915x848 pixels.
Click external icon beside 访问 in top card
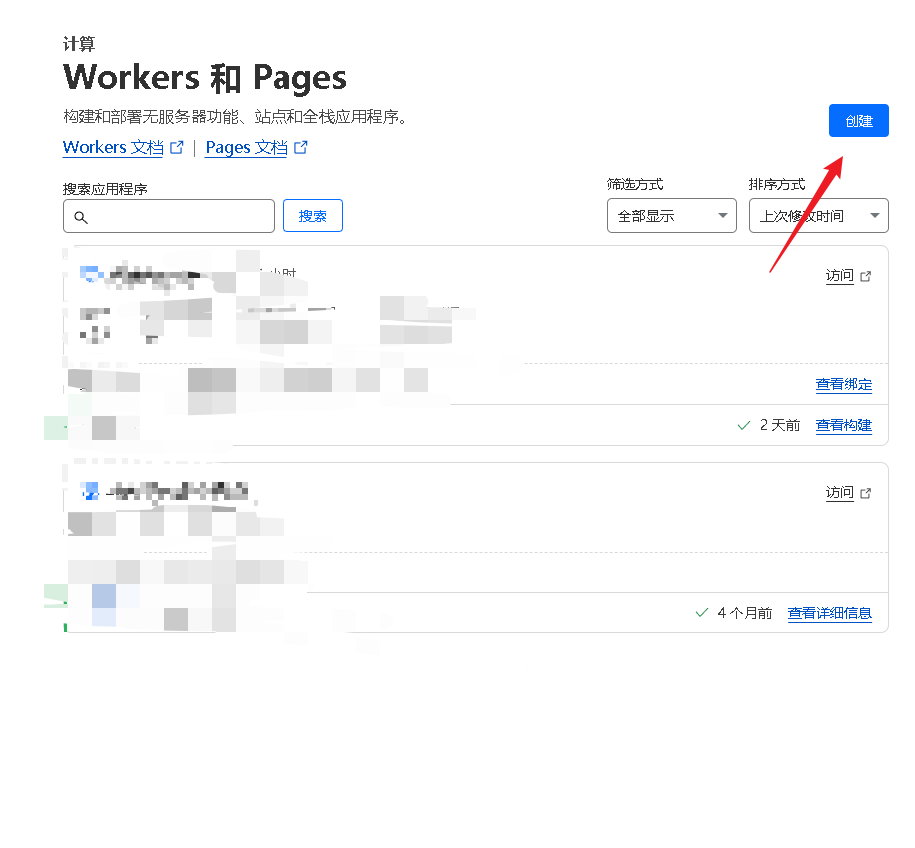point(866,277)
